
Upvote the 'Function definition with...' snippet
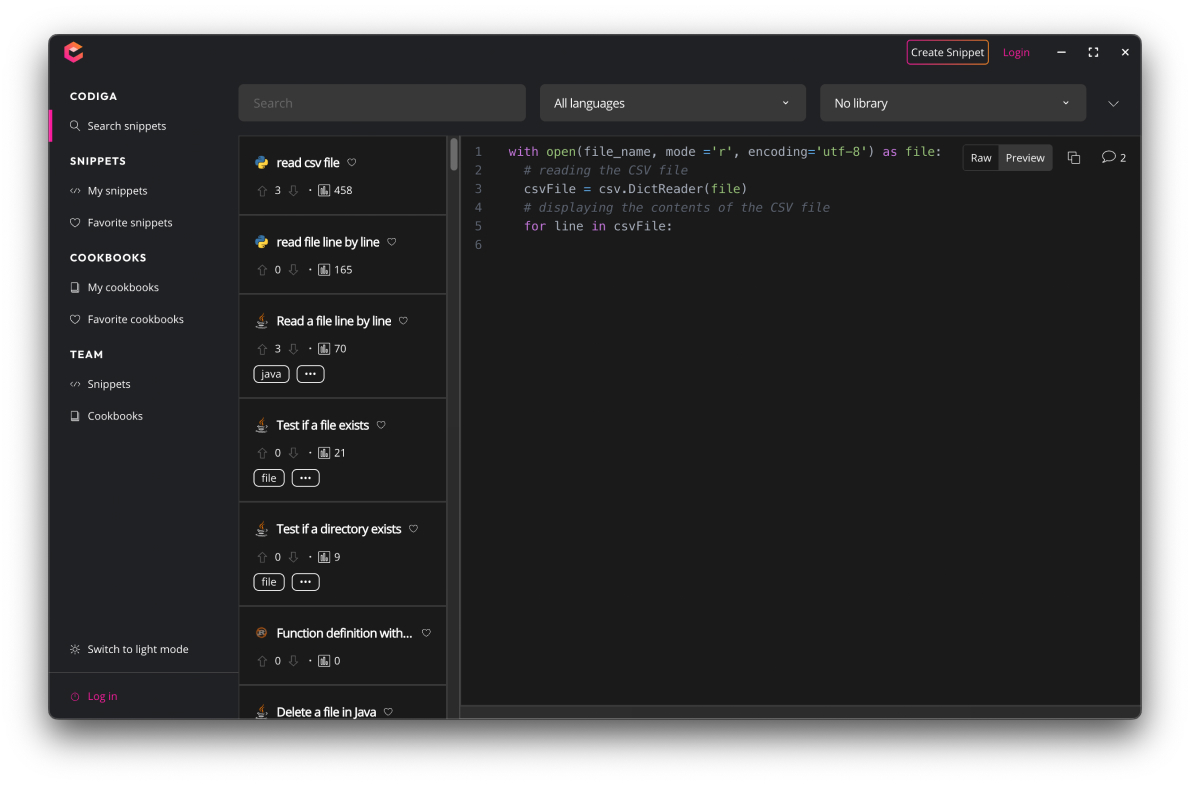point(262,661)
